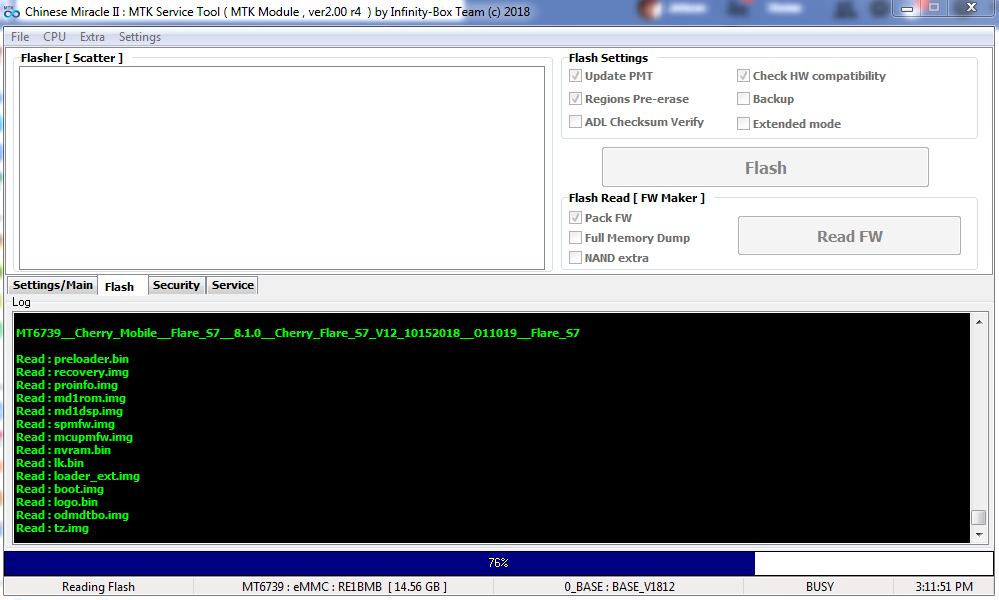This screenshot has height=600, width=999.
Task: Click the 3:11:51 PM status bar clock
Action: click(x=944, y=587)
